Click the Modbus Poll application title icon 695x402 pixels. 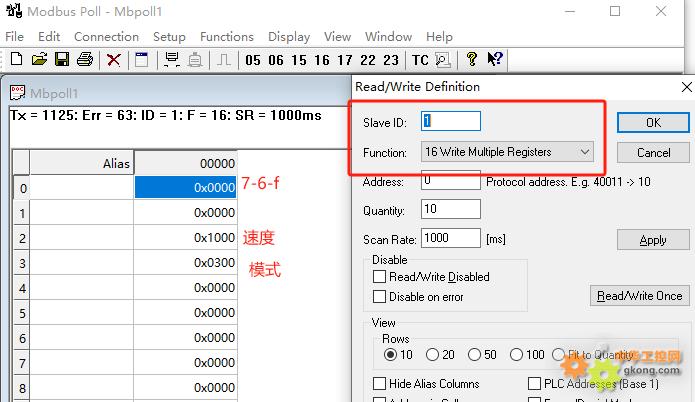pyautogui.click(x=14, y=10)
